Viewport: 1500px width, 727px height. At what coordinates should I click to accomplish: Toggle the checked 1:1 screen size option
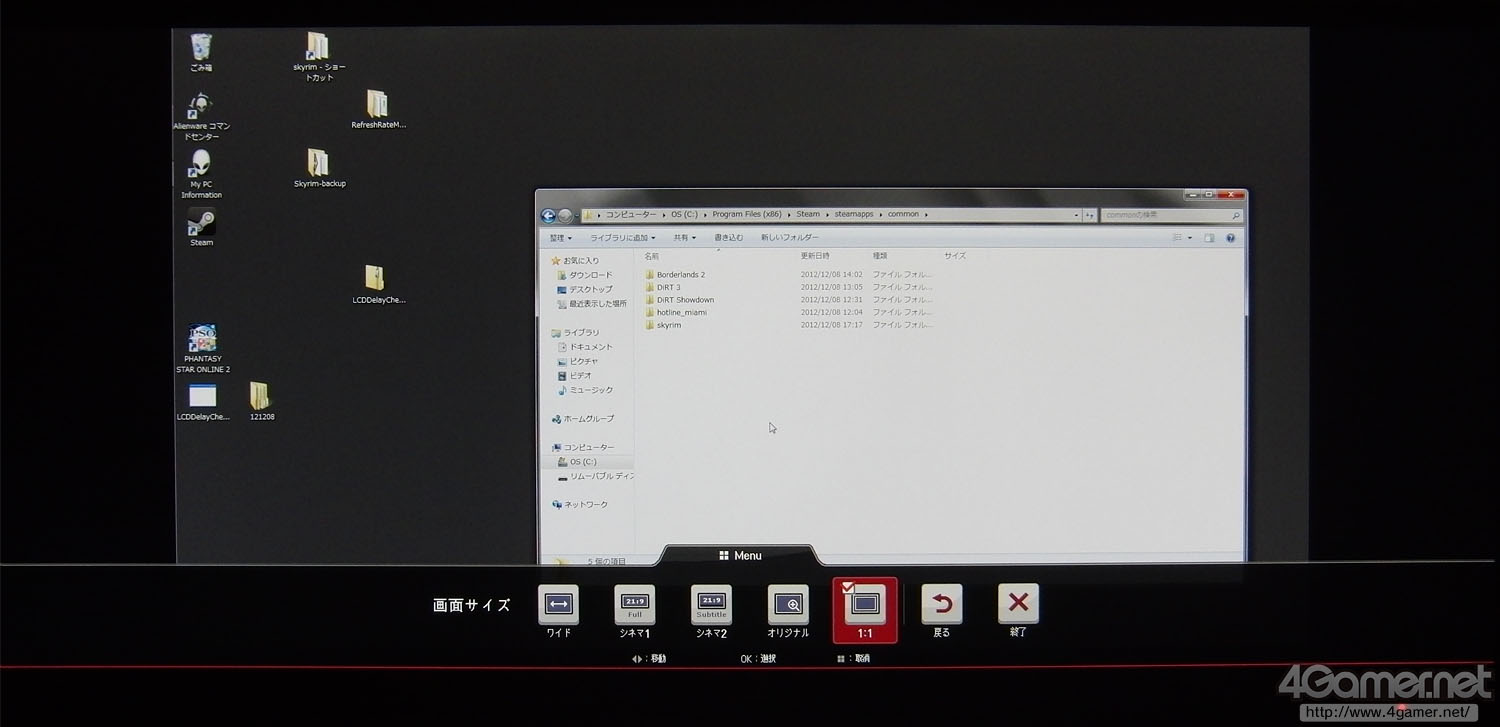pos(865,609)
